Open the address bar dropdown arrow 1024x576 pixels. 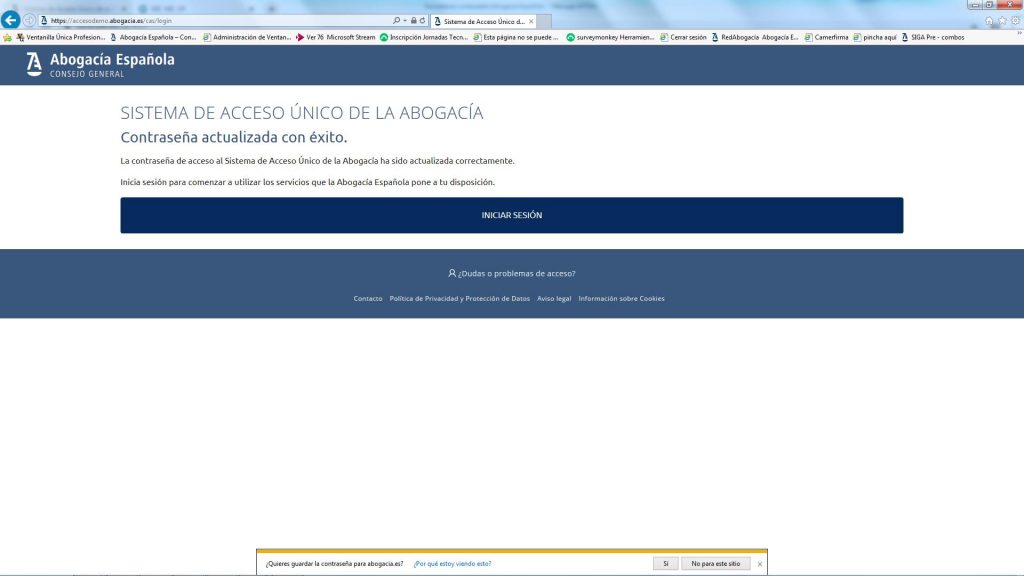pyautogui.click(x=405, y=21)
